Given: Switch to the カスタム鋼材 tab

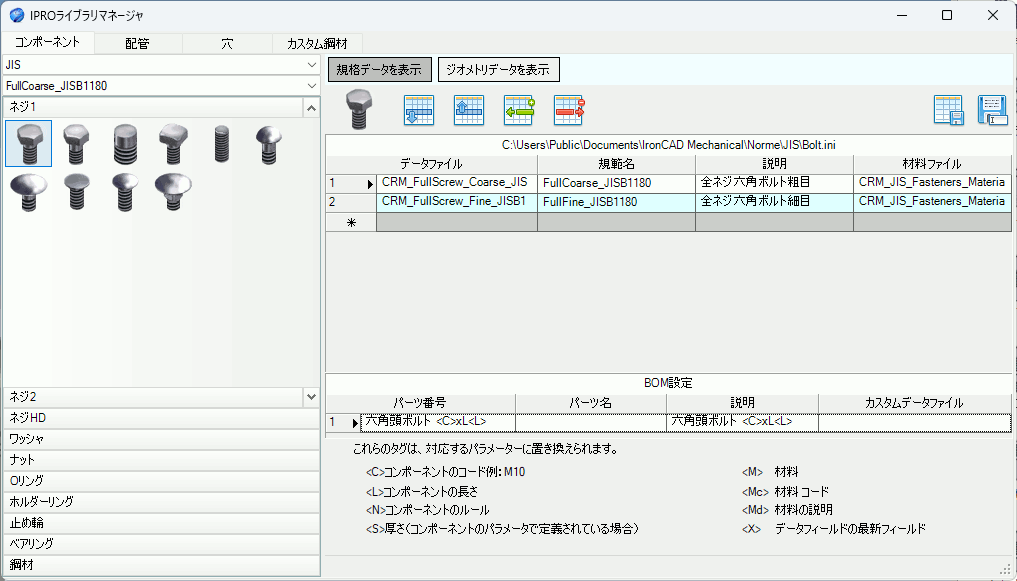Looking at the screenshot, I should 317,43.
